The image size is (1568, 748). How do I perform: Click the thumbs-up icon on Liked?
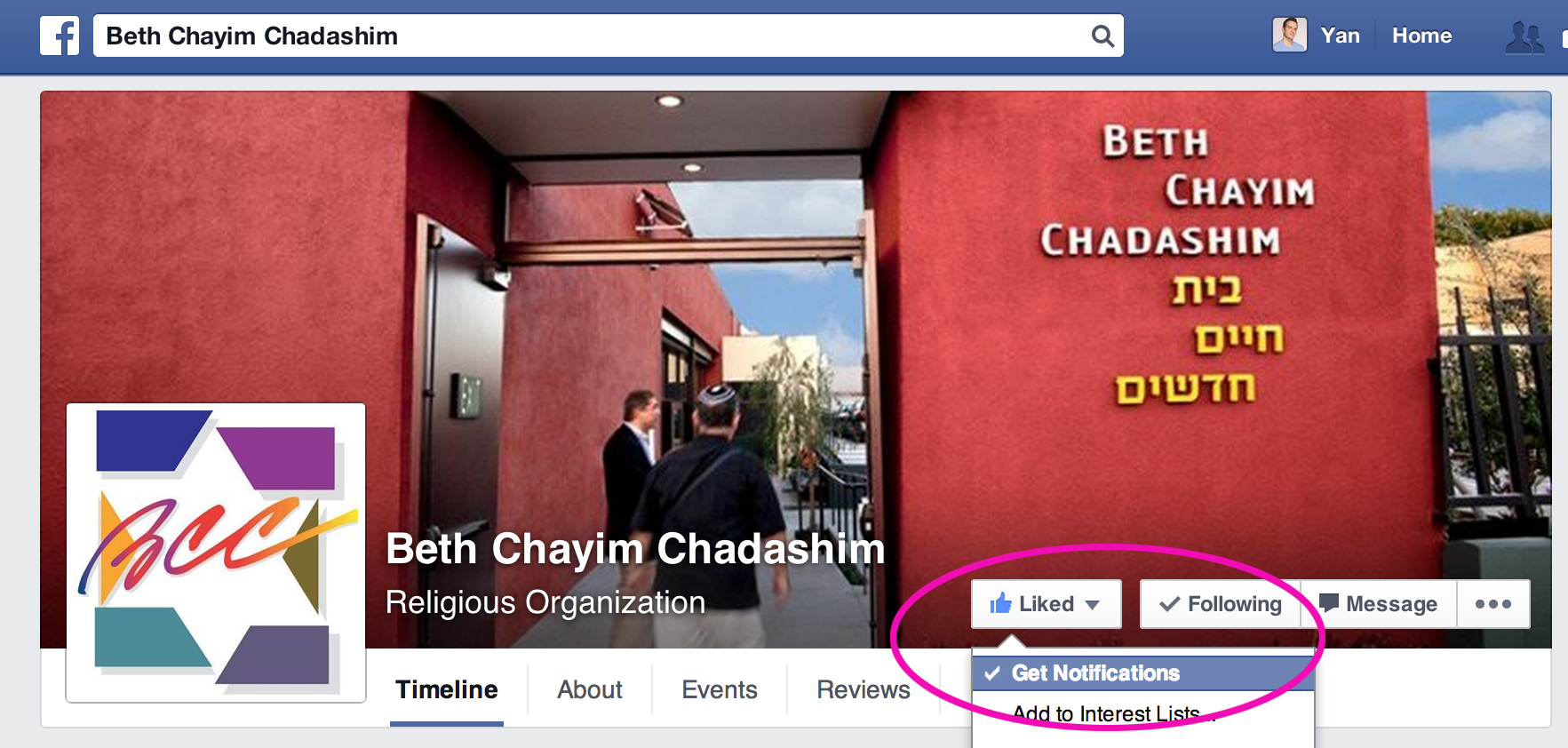[x=1001, y=603]
